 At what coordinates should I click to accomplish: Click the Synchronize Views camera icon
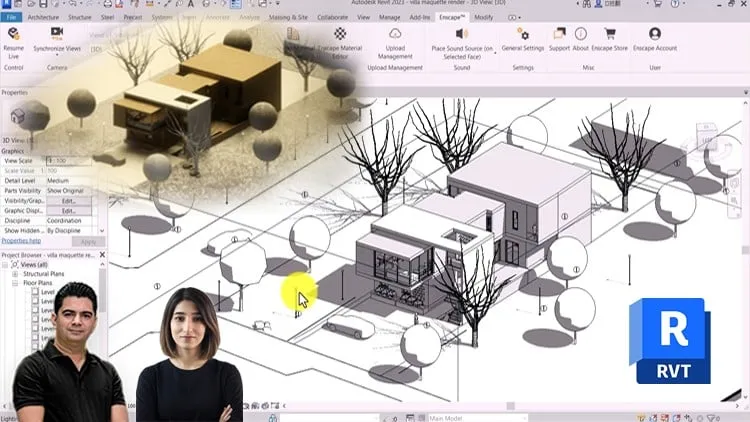[57, 33]
